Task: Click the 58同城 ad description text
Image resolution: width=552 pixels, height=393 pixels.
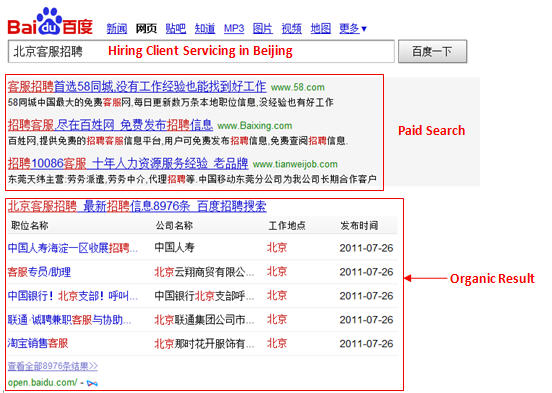Action: [170, 102]
